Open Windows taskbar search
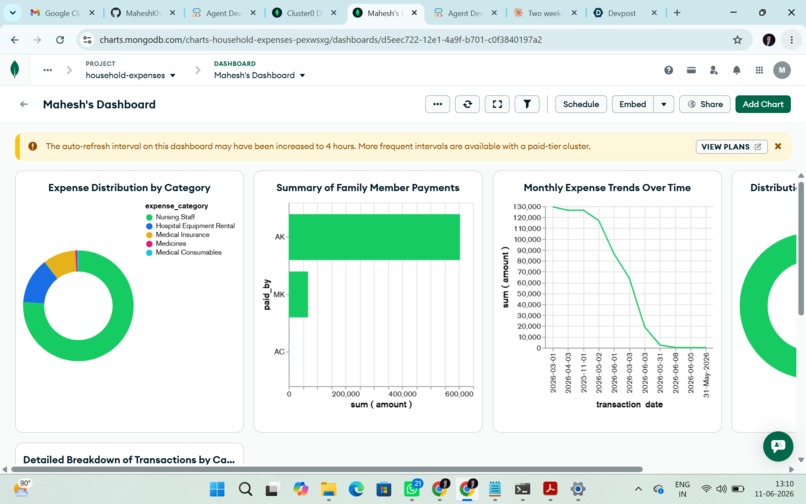This screenshot has height=504, width=806. click(x=245, y=489)
